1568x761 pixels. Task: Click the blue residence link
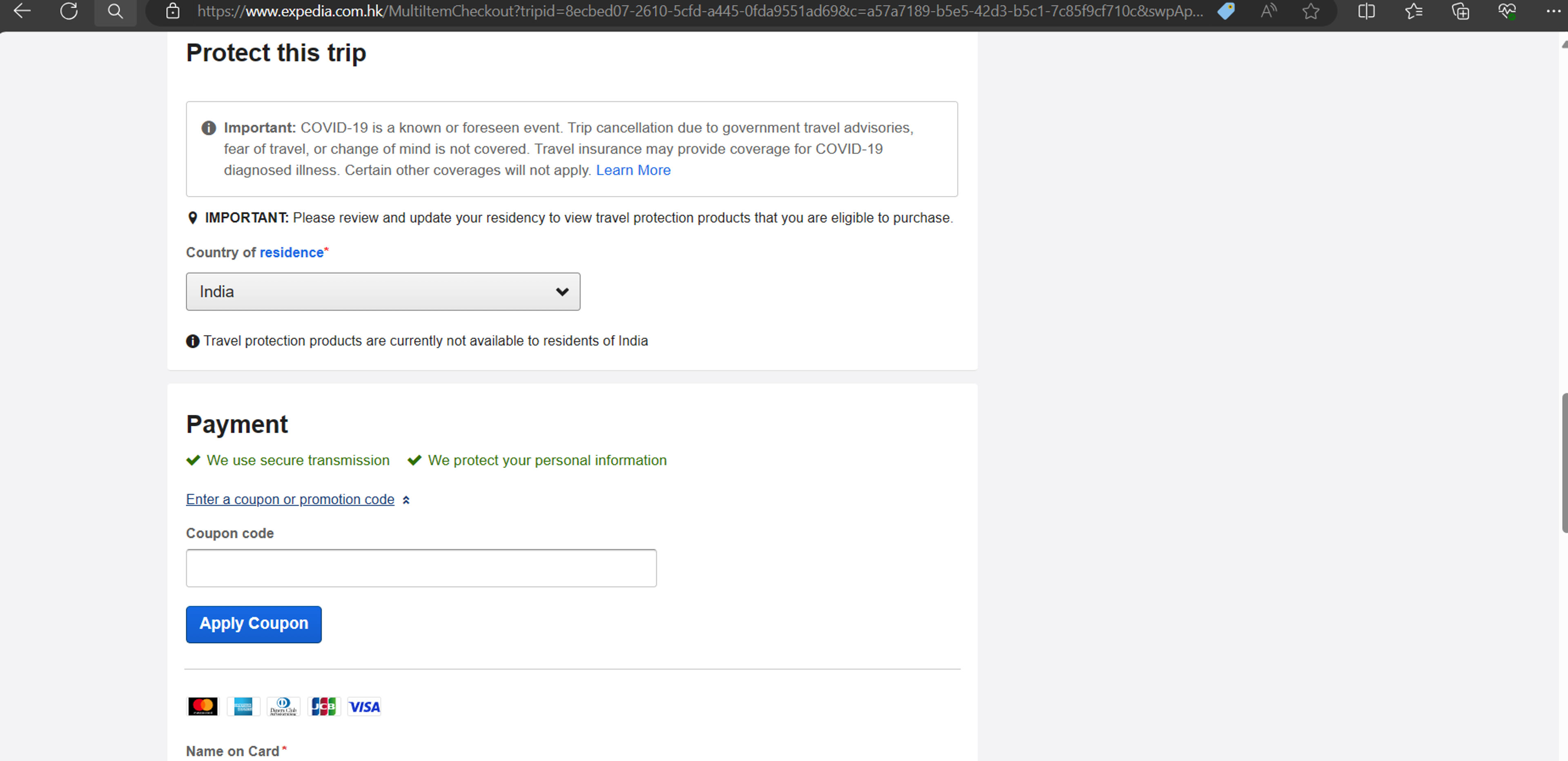[x=292, y=253]
